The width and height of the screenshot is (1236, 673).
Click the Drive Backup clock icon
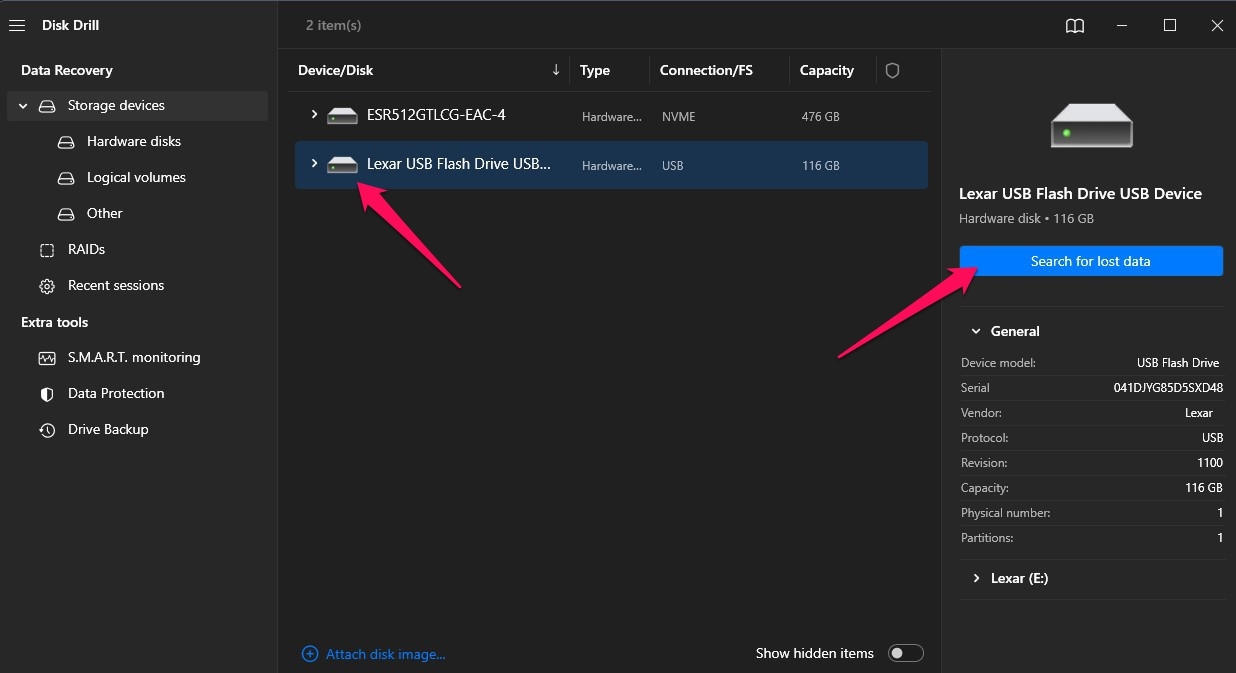point(47,430)
